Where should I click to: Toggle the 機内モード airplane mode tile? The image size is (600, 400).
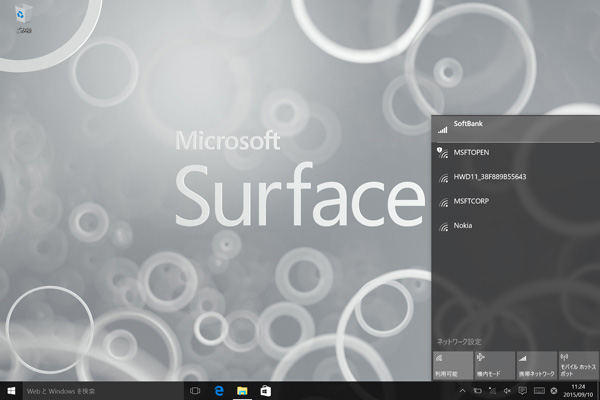495,366
